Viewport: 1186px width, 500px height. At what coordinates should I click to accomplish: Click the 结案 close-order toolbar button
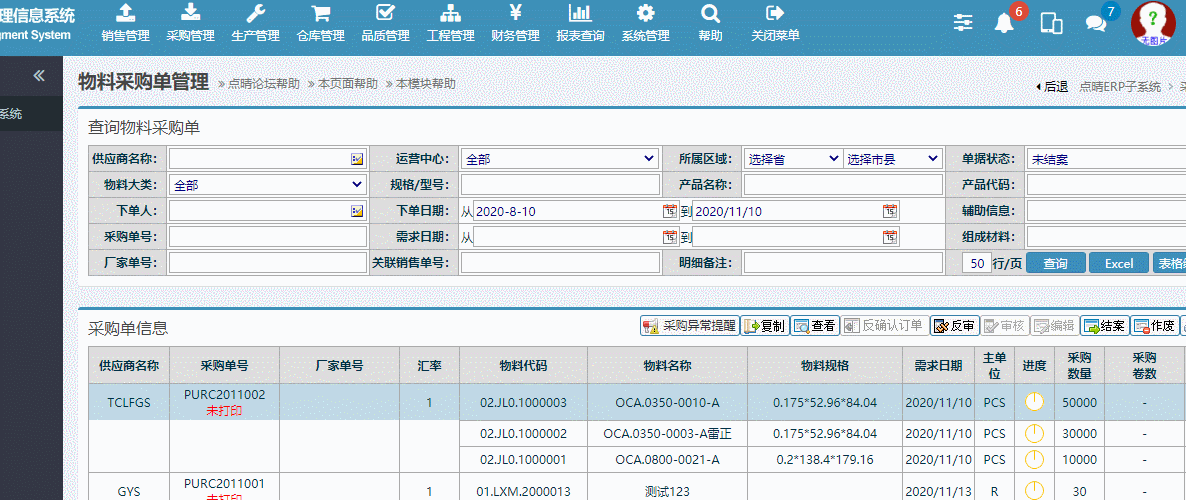[1104, 326]
